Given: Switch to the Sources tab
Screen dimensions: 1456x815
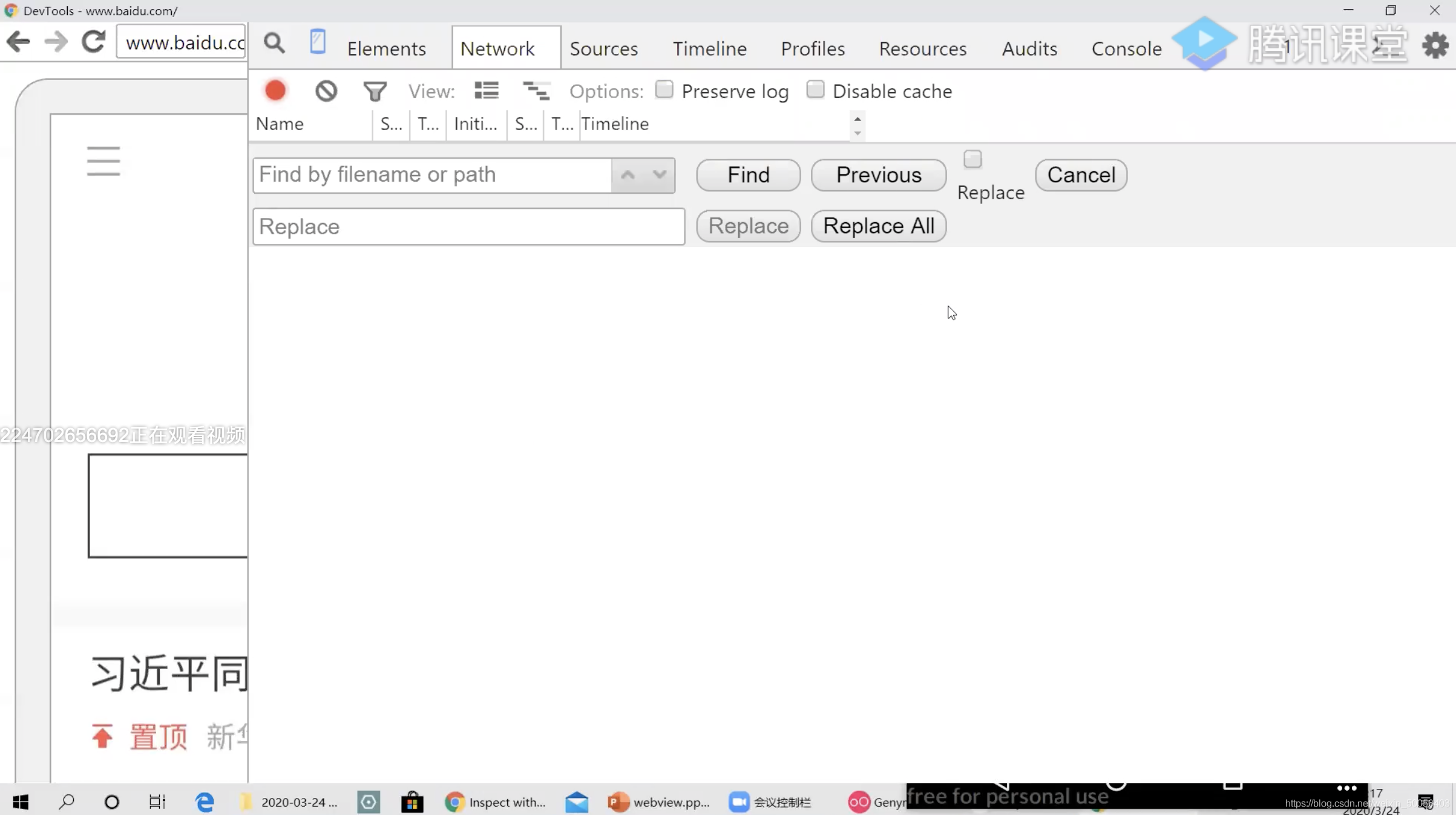Looking at the screenshot, I should [603, 48].
